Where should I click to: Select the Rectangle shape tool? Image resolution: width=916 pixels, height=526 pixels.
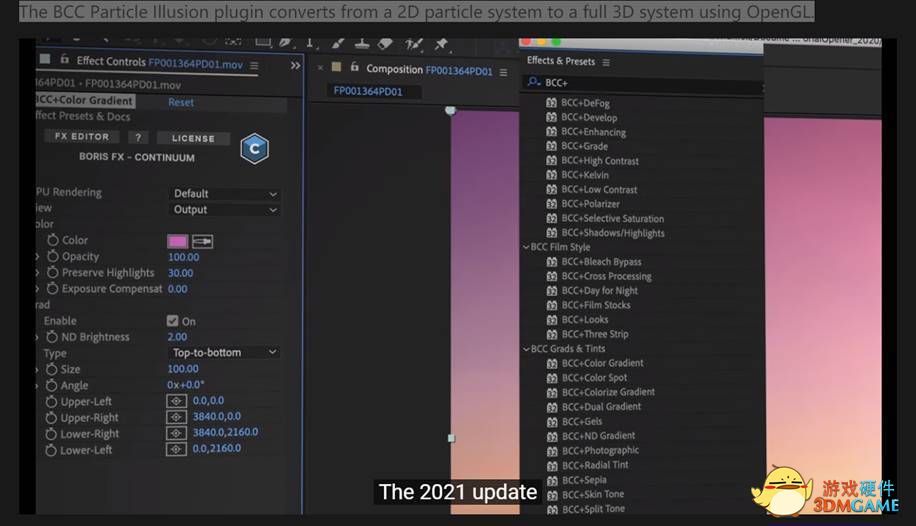tap(263, 42)
